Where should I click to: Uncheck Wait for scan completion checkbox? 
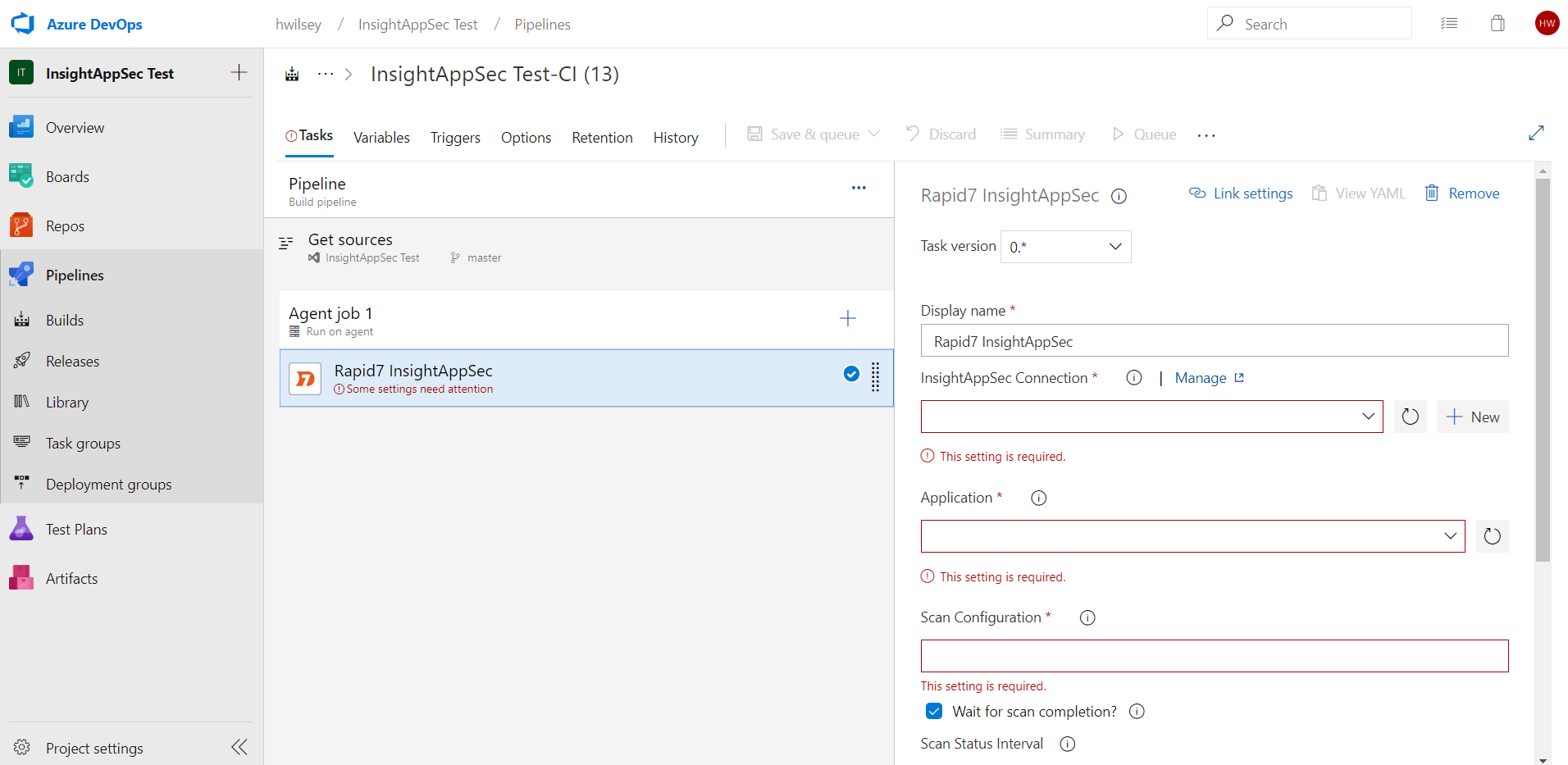pyautogui.click(x=934, y=711)
